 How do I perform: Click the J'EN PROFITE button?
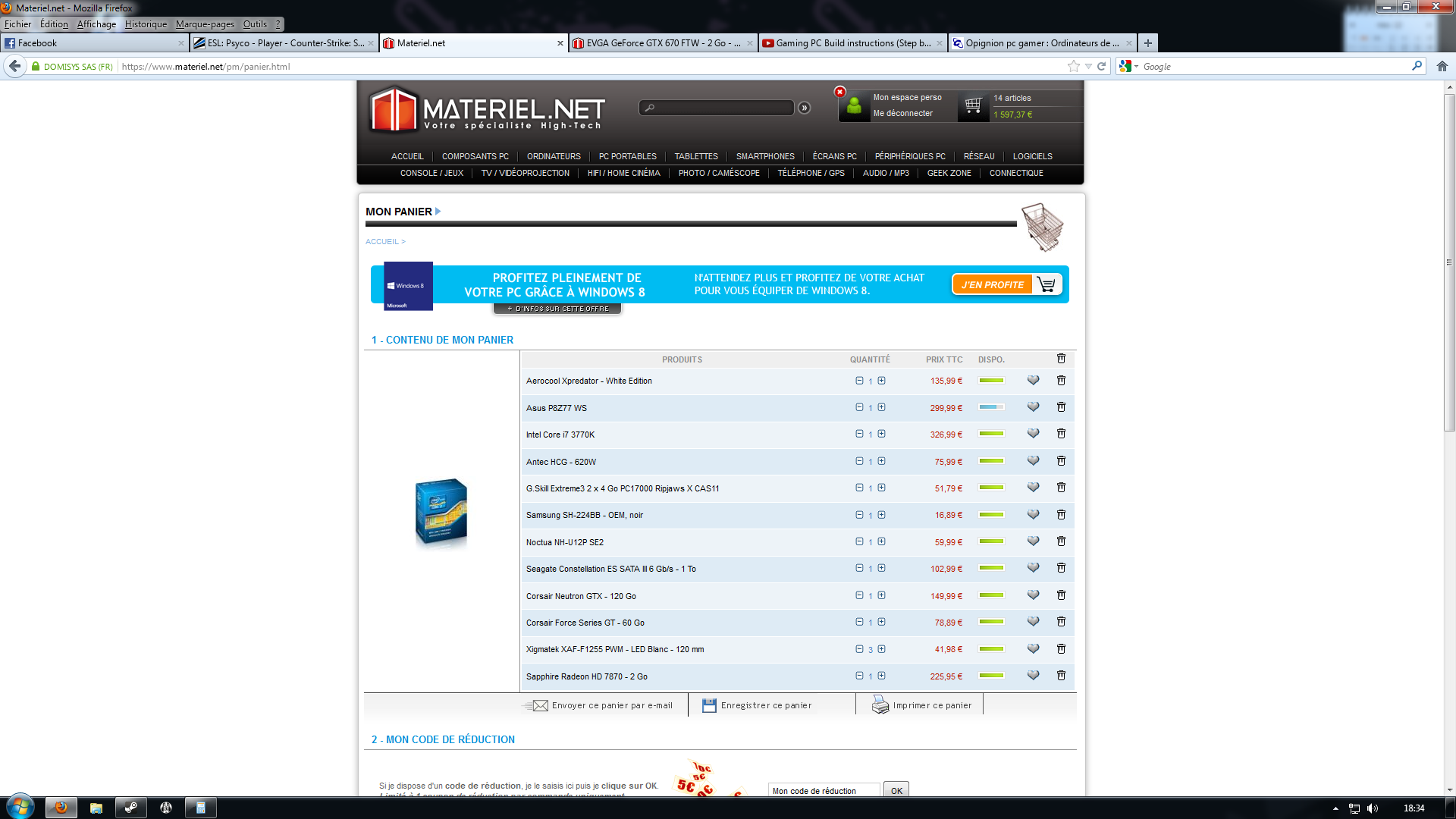992,284
